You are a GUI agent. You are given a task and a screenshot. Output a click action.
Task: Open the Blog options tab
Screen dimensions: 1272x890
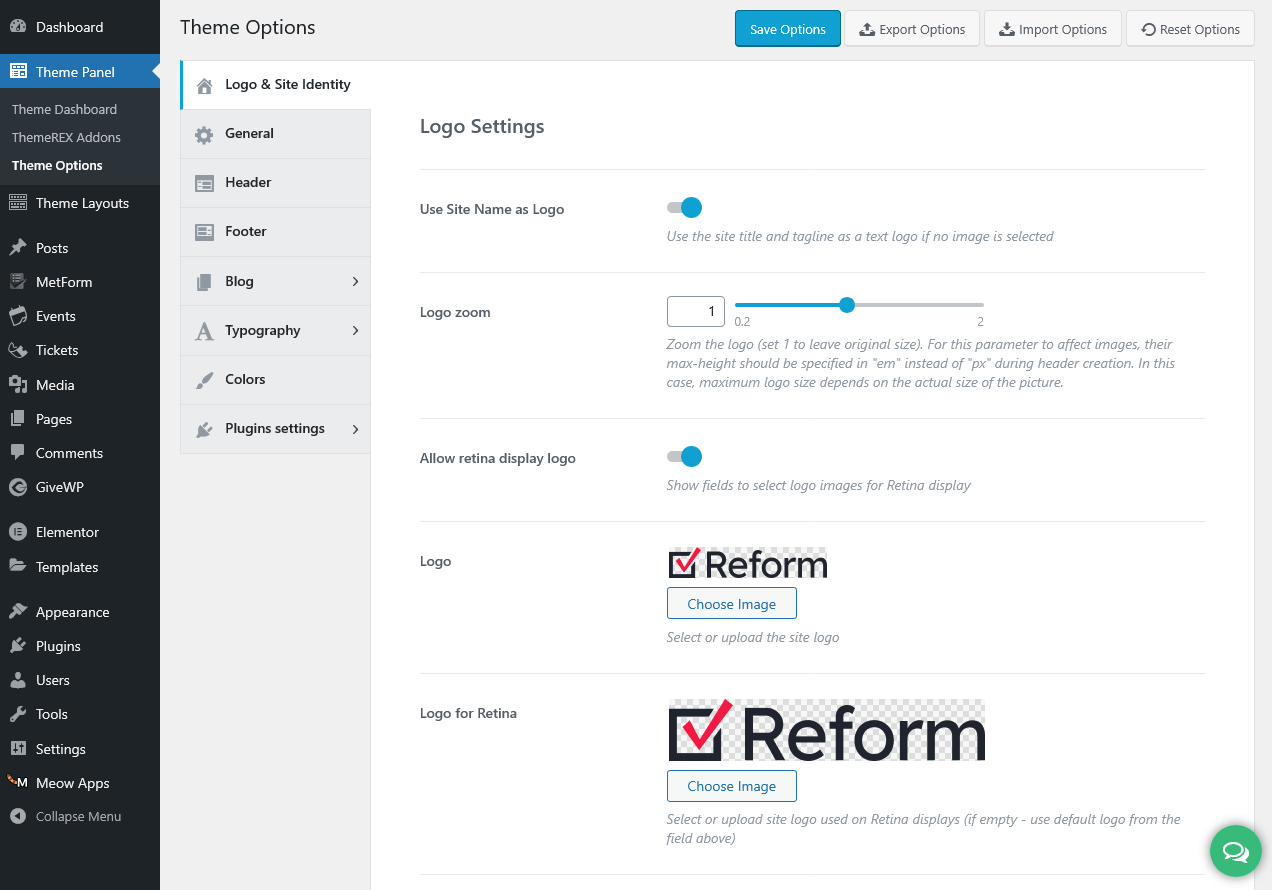coord(275,281)
